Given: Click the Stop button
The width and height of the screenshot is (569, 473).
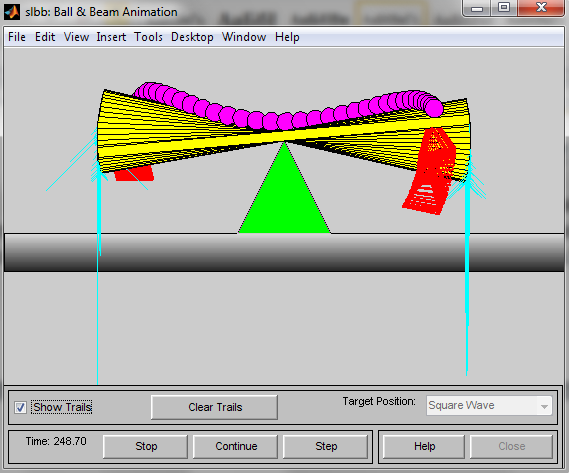Looking at the screenshot, I should [x=146, y=446].
